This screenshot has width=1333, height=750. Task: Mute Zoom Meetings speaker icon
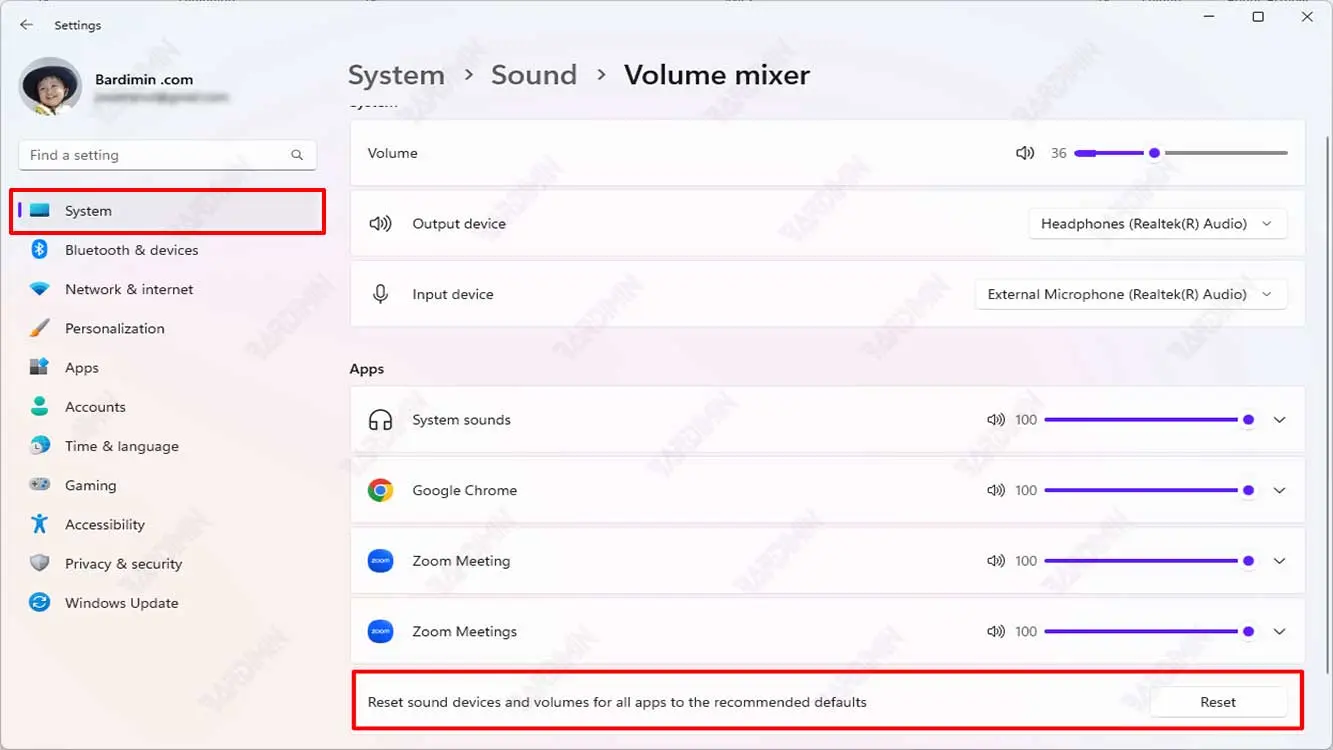click(995, 632)
